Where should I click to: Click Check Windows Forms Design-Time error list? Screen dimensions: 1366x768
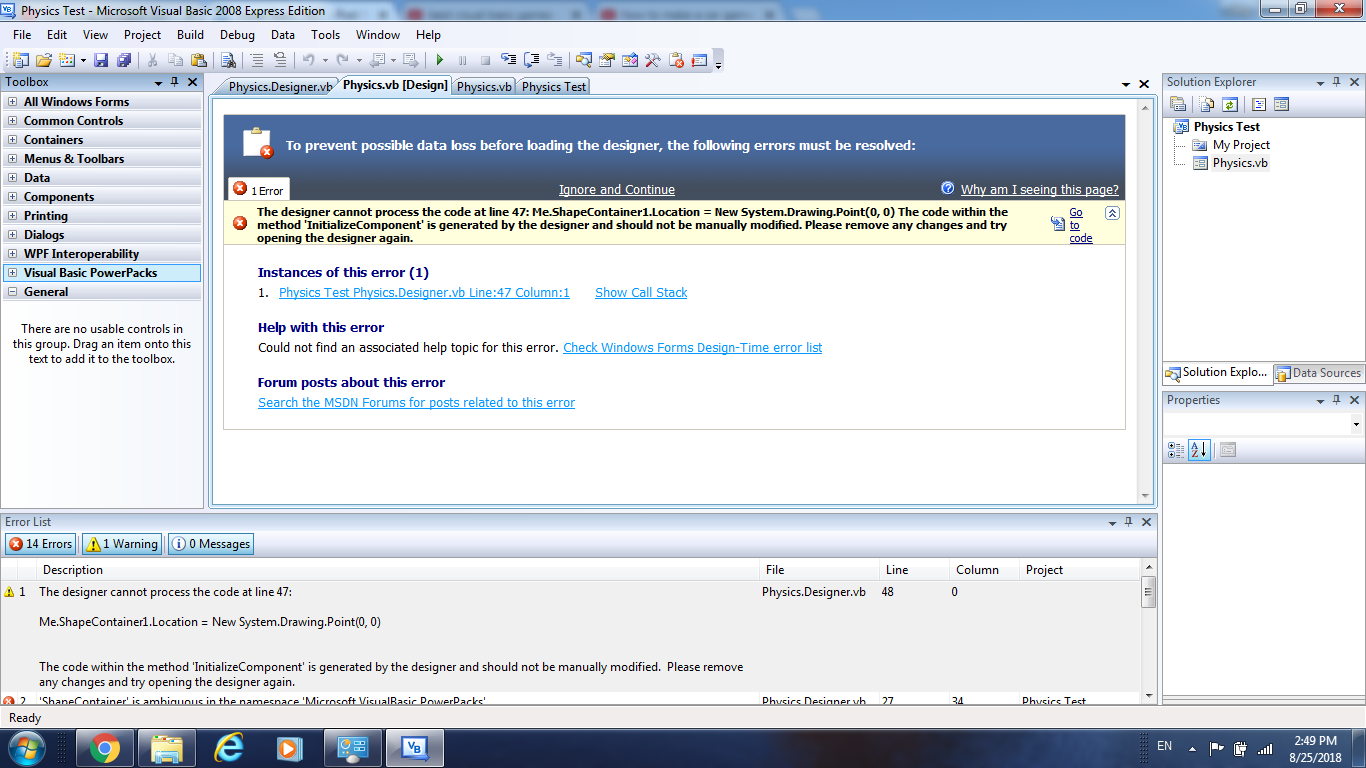692,348
